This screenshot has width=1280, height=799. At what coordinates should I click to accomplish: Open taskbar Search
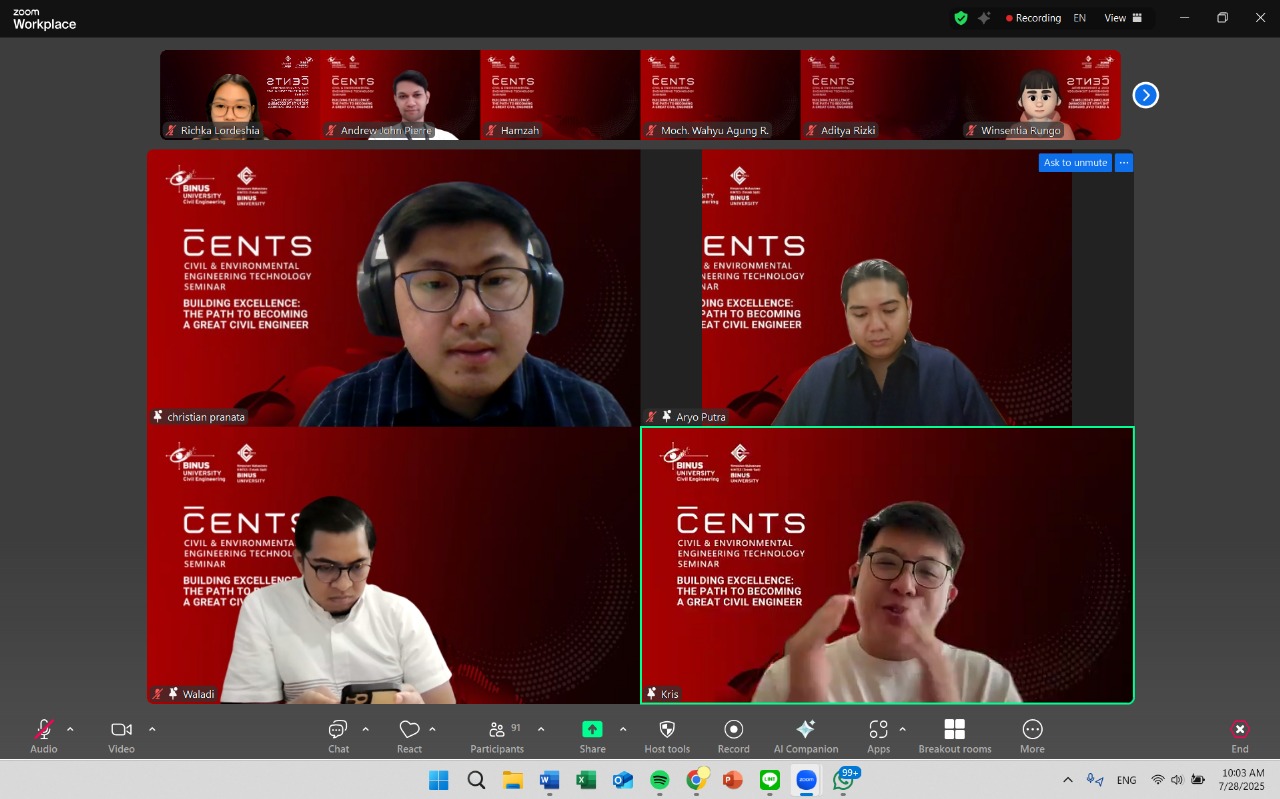[476, 780]
